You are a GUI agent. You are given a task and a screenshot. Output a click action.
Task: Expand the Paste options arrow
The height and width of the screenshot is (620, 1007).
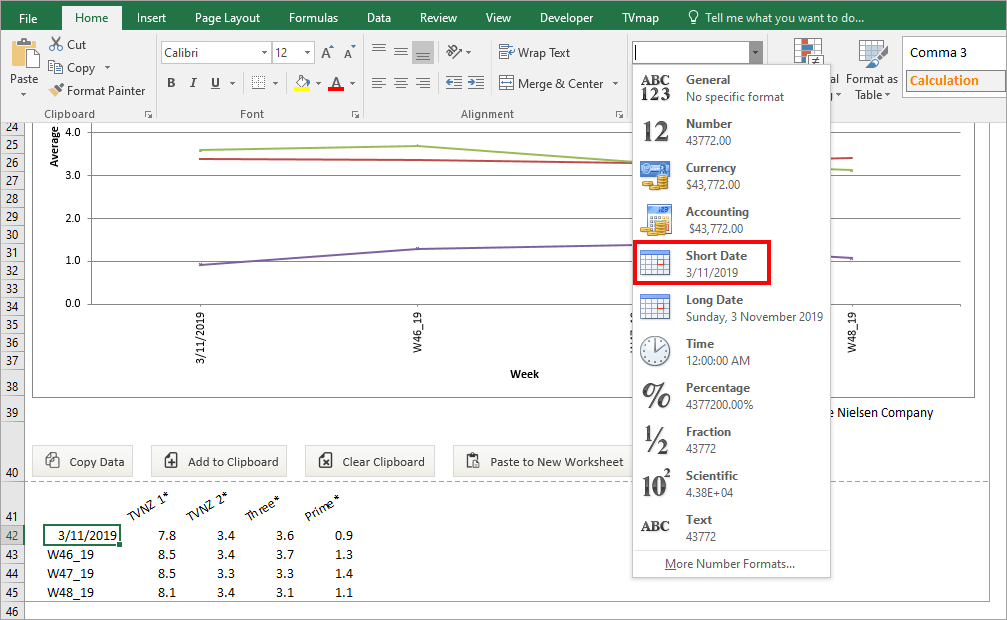[24, 94]
